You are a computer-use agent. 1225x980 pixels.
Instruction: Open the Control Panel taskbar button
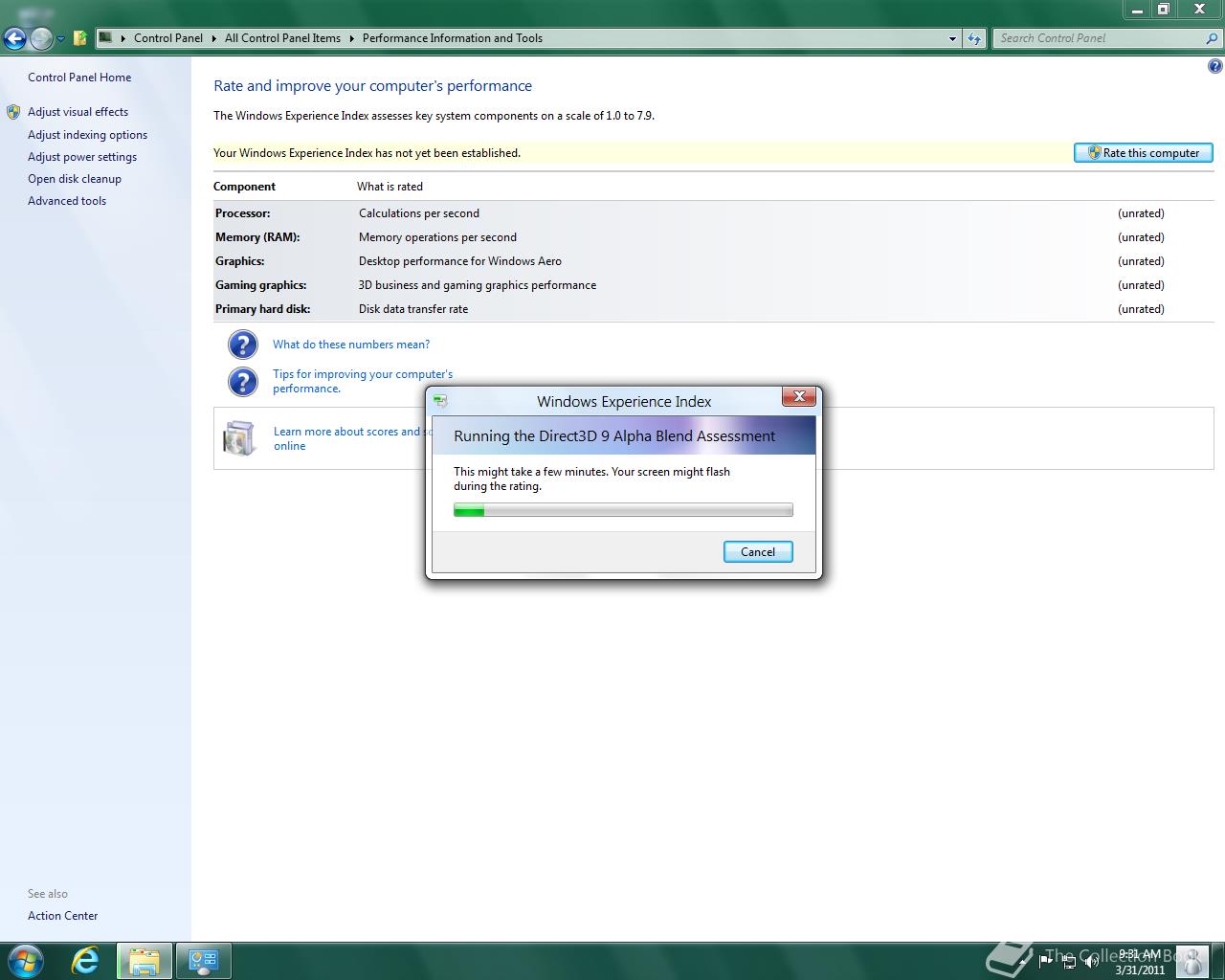(x=203, y=961)
